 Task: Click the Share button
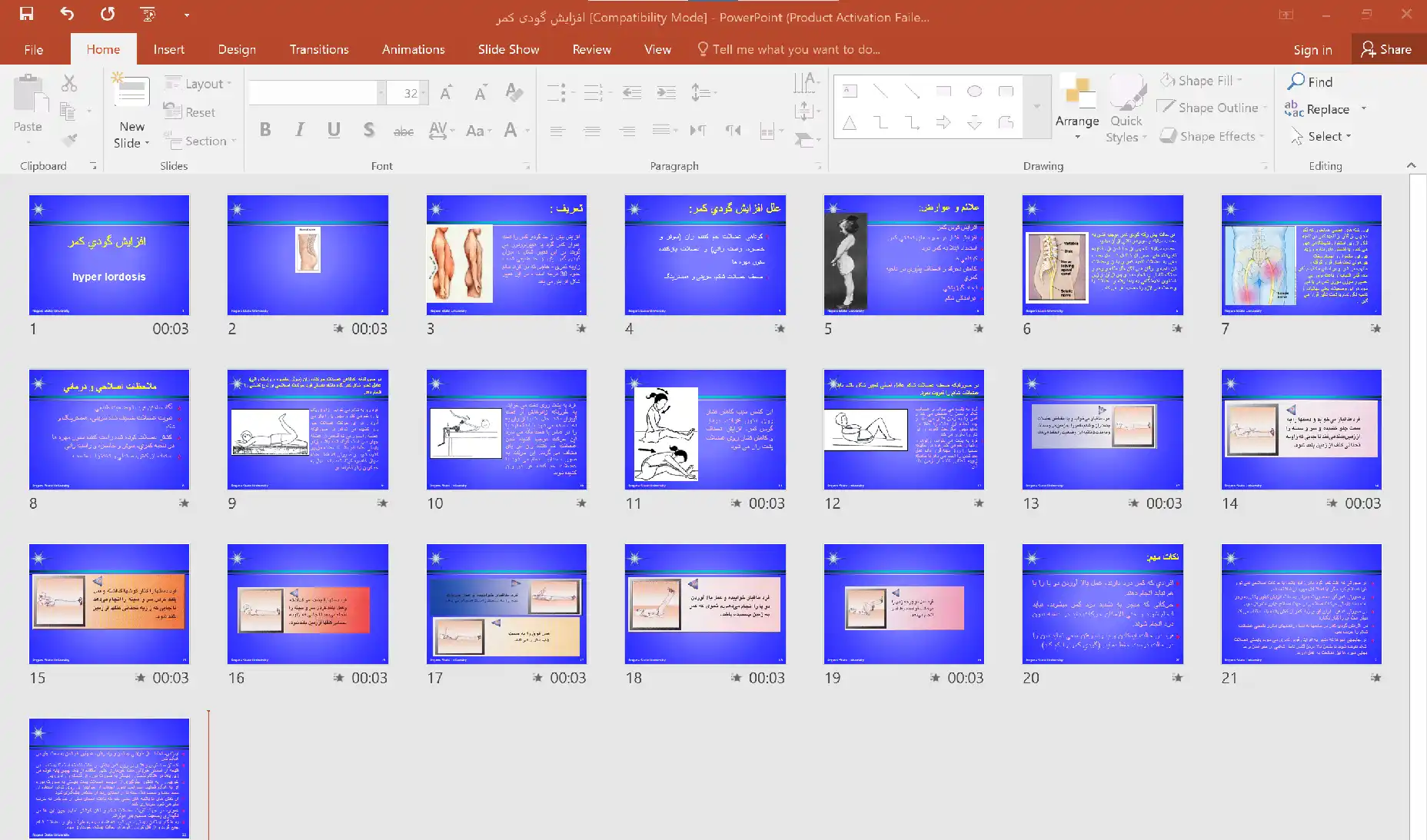[x=1385, y=49]
